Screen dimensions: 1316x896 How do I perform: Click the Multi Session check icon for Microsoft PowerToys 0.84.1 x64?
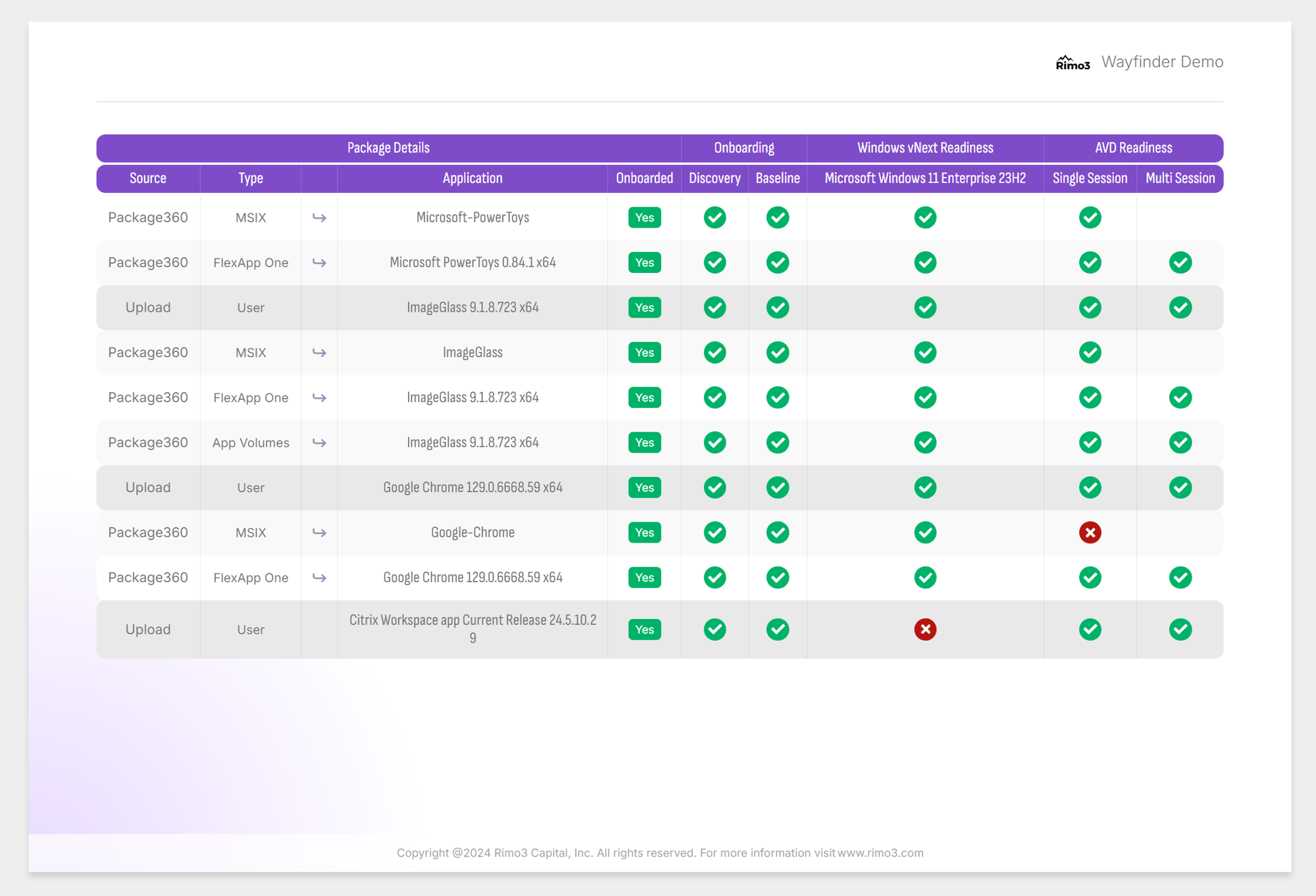pos(1180,262)
